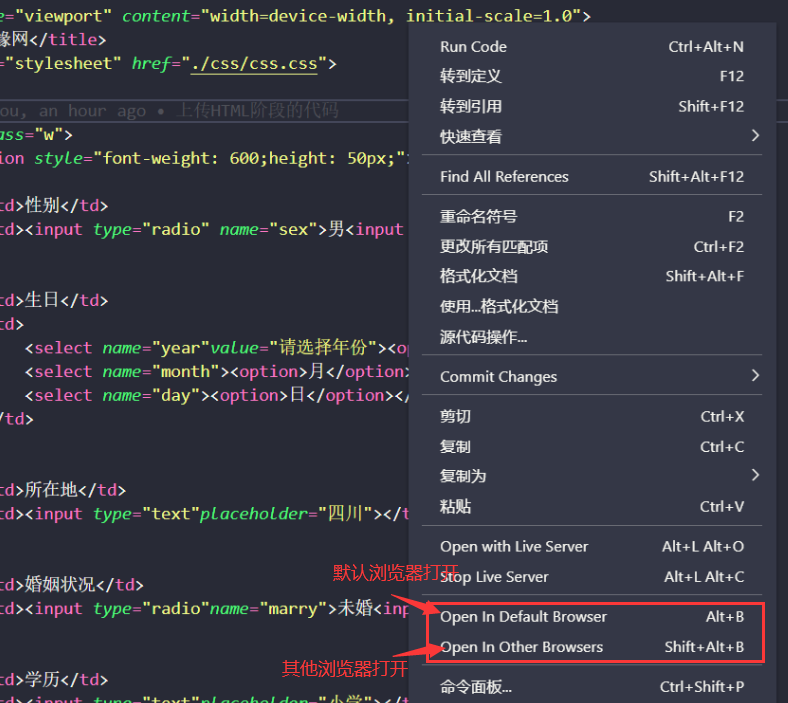
Task: Choose 使用...格式化文档 option
Action: coord(592,307)
